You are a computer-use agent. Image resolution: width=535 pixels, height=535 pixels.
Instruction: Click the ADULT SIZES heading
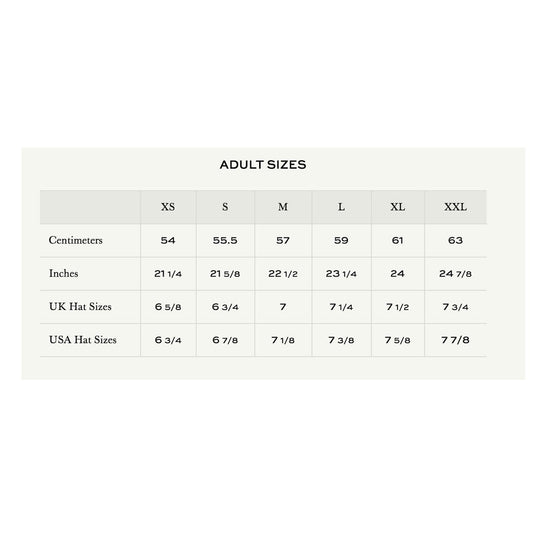[x=263, y=165]
